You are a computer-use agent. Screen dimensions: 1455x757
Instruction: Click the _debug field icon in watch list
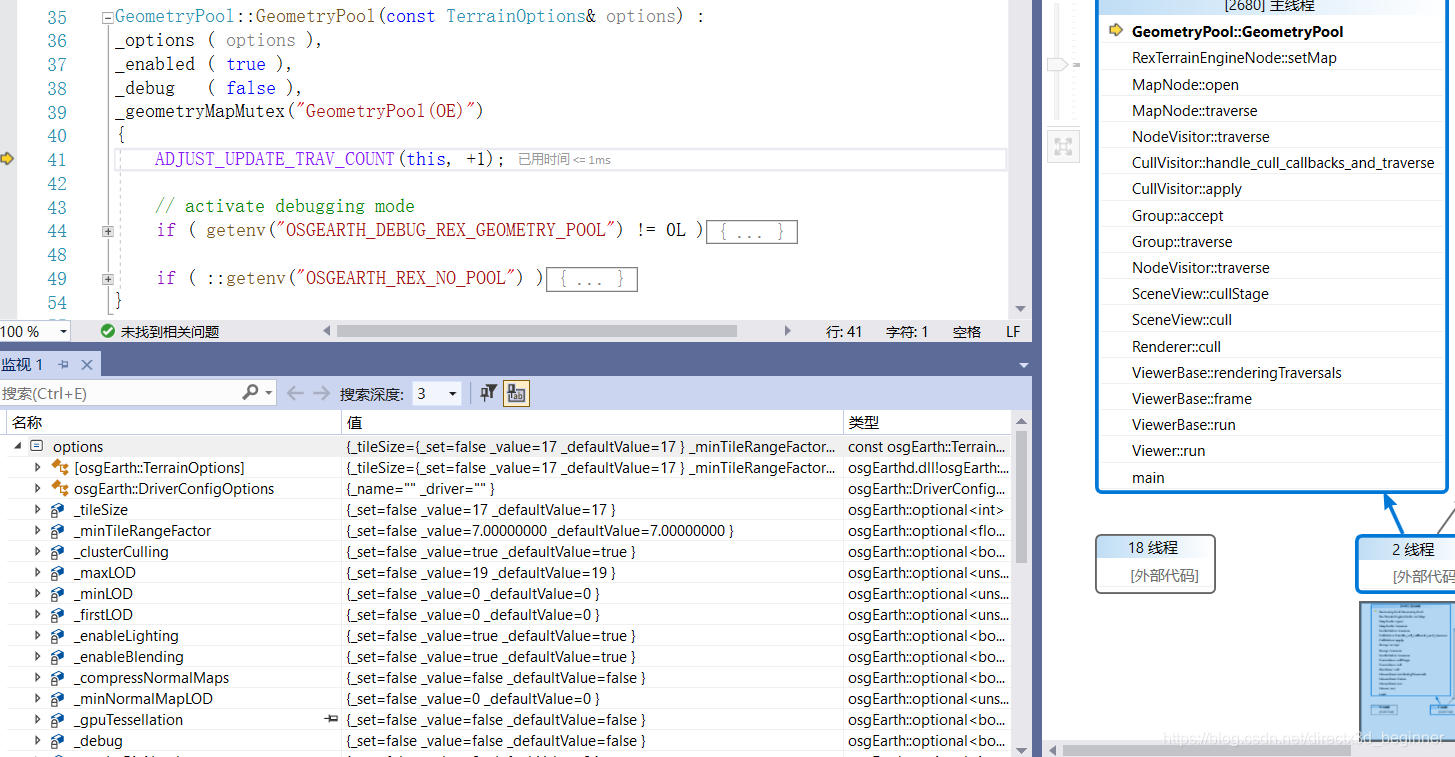pos(58,741)
